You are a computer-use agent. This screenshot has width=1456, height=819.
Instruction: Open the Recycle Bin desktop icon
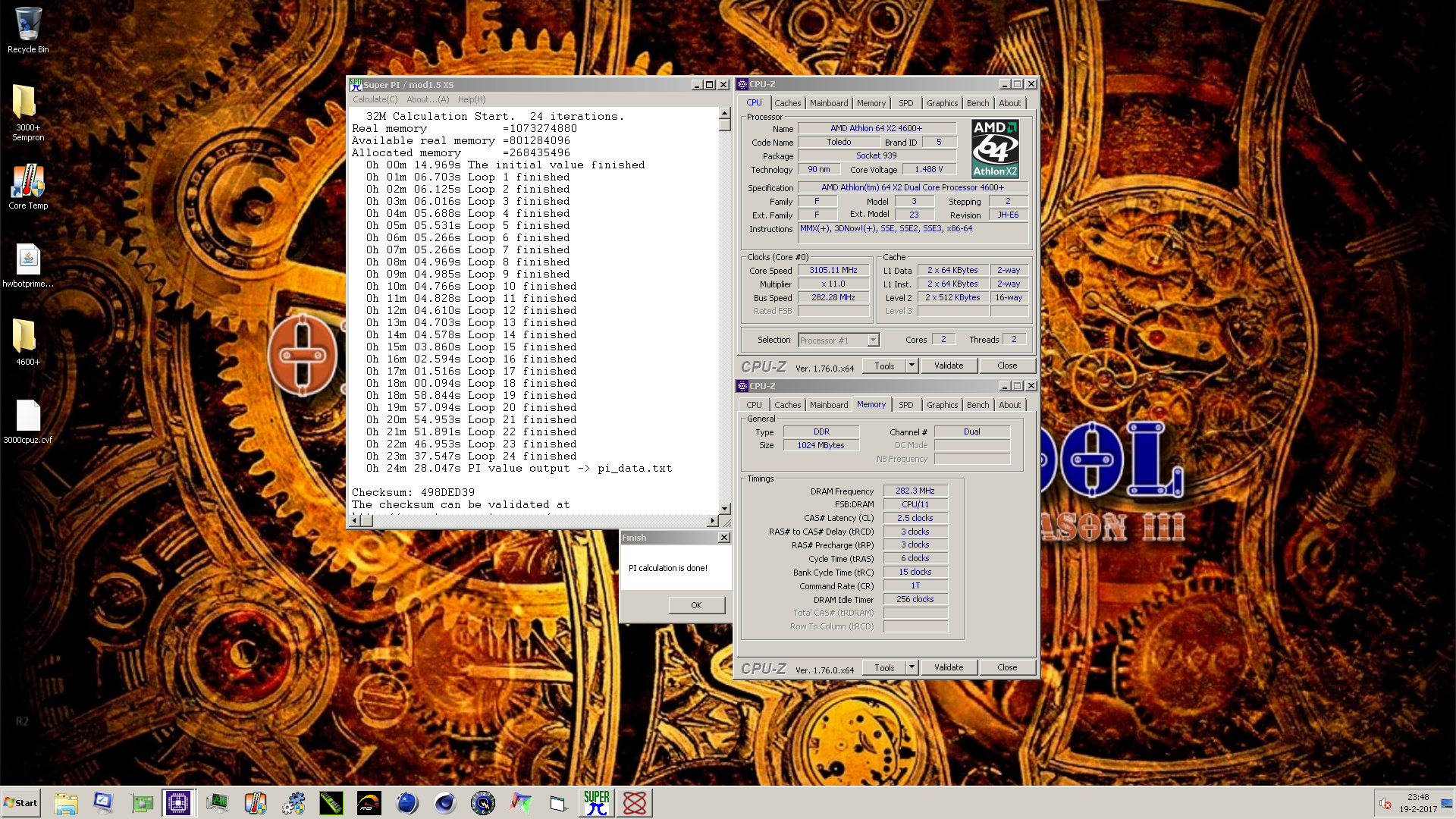(x=28, y=30)
